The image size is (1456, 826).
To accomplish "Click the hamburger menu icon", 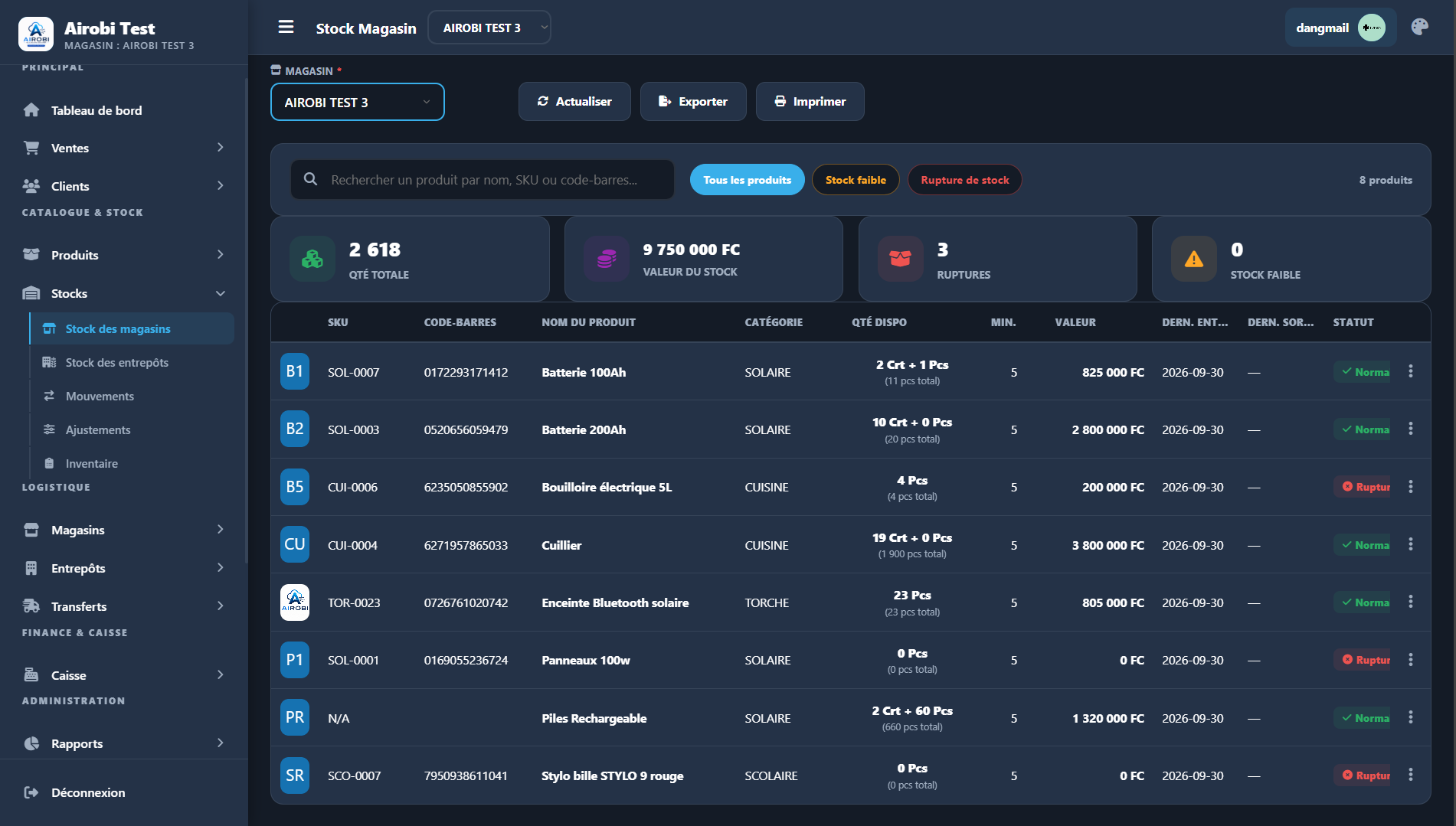I will point(286,28).
